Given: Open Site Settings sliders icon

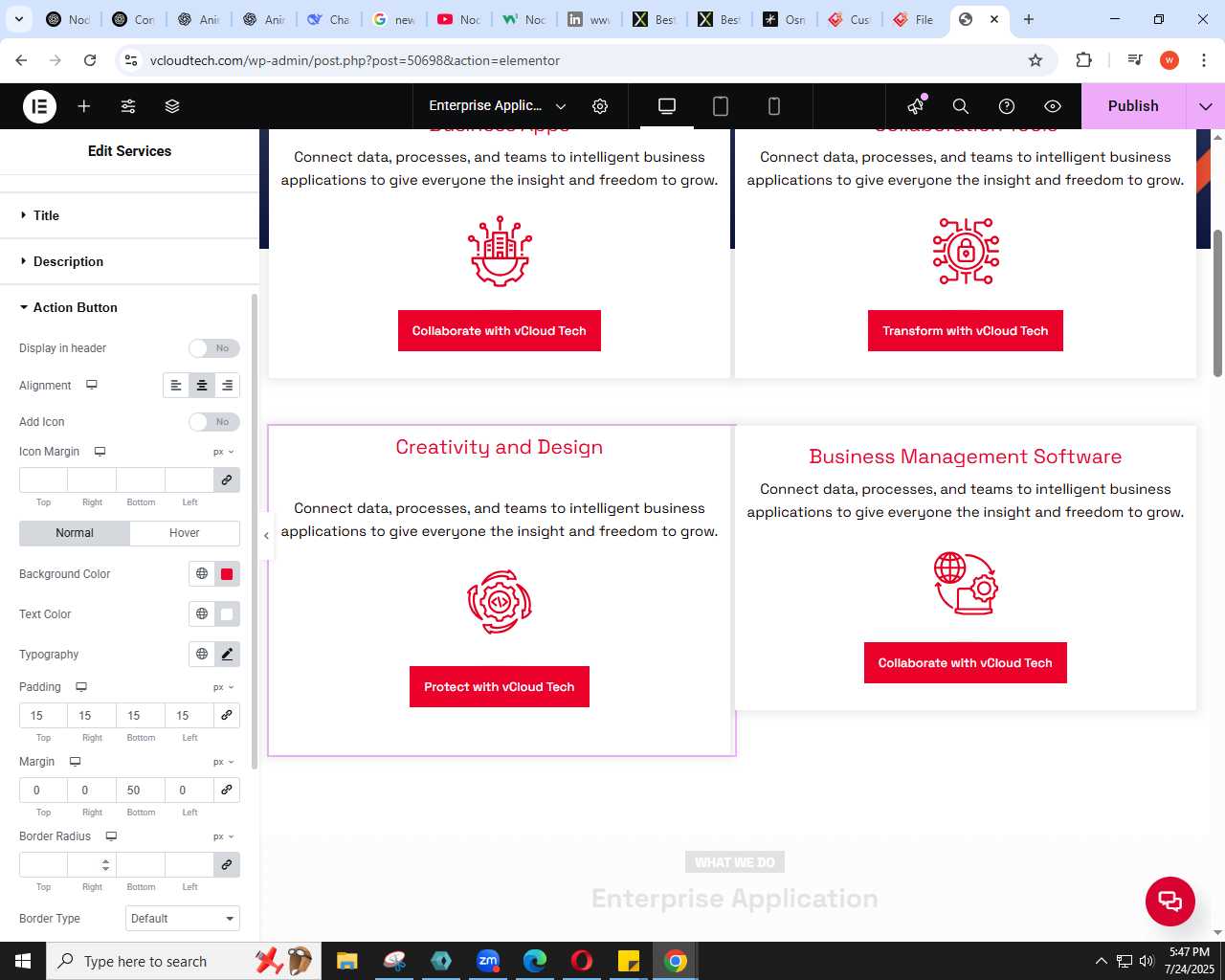Looking at the screenshot, I should click(x=128, y=106).
